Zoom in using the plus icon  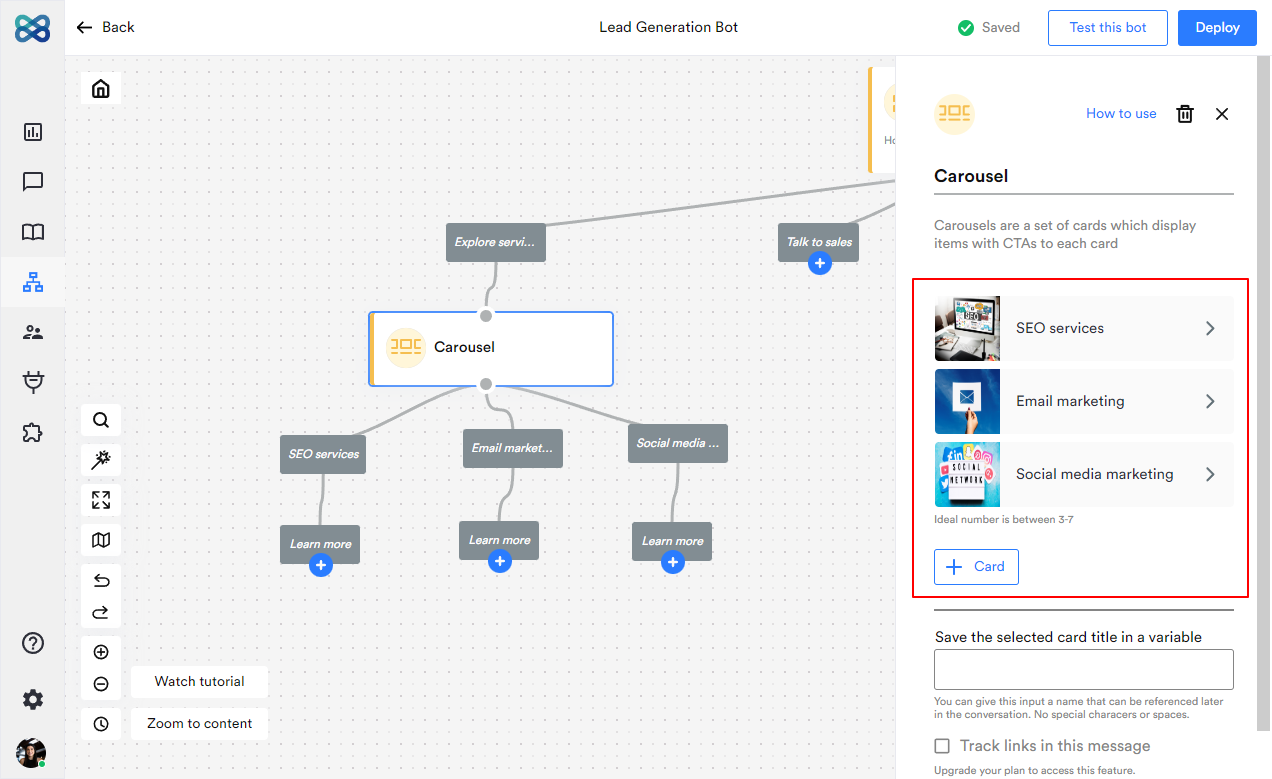tap(100, 651)
